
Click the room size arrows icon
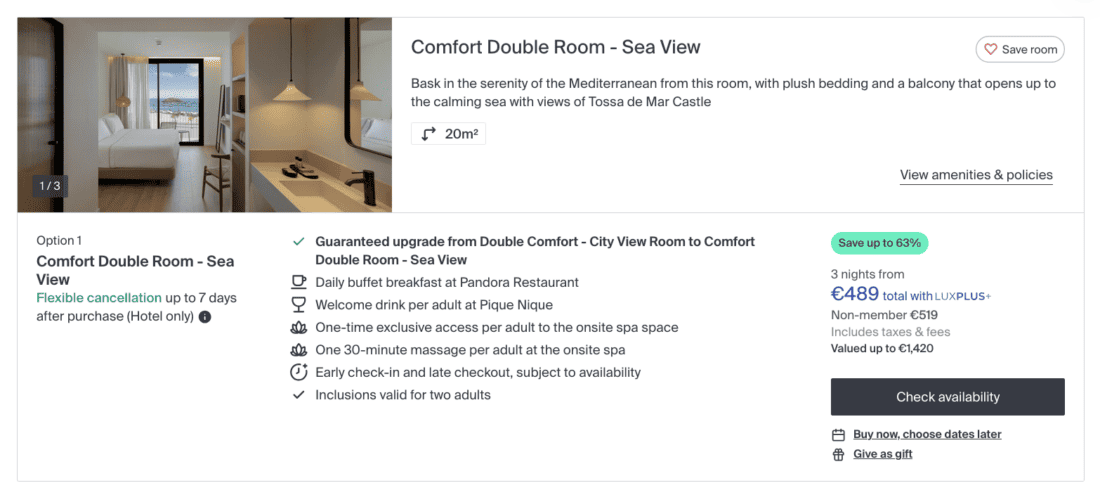[x=429, y=134]
